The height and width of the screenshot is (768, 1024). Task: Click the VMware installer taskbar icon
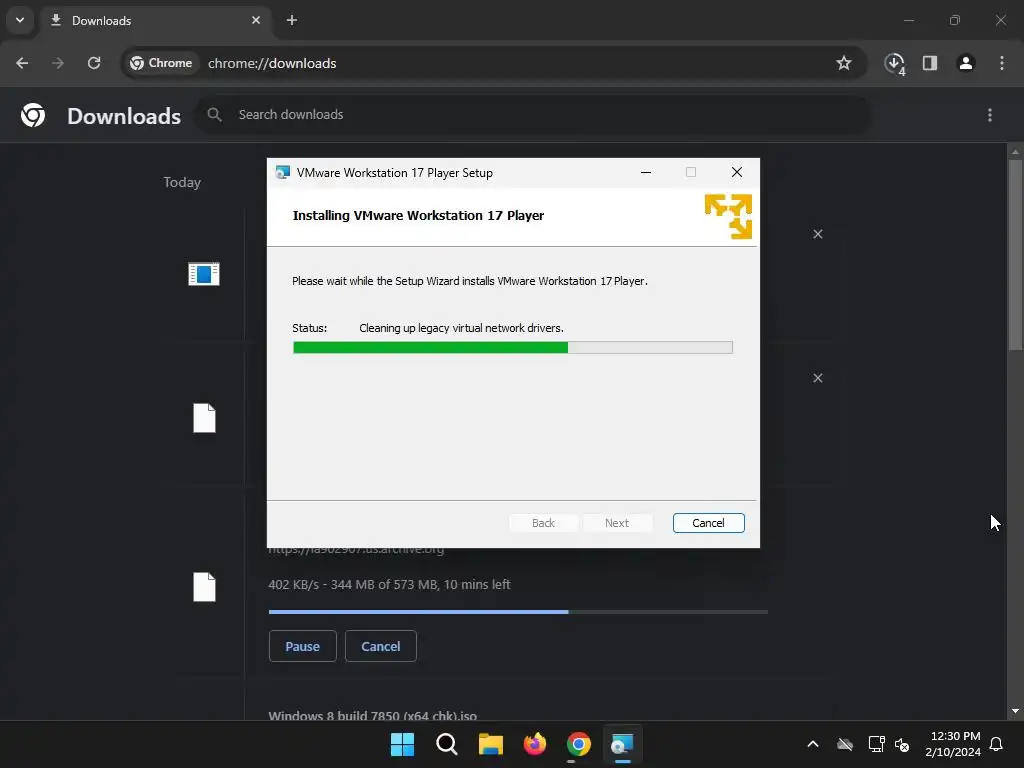click(x=622, y=744)
